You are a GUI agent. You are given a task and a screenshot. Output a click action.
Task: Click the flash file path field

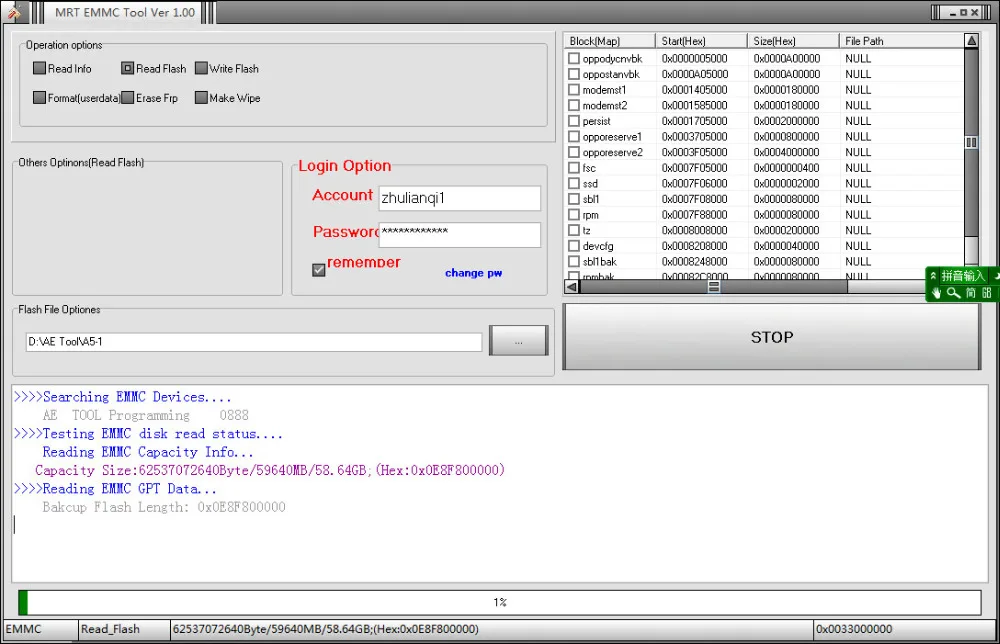tap(254, 342)
